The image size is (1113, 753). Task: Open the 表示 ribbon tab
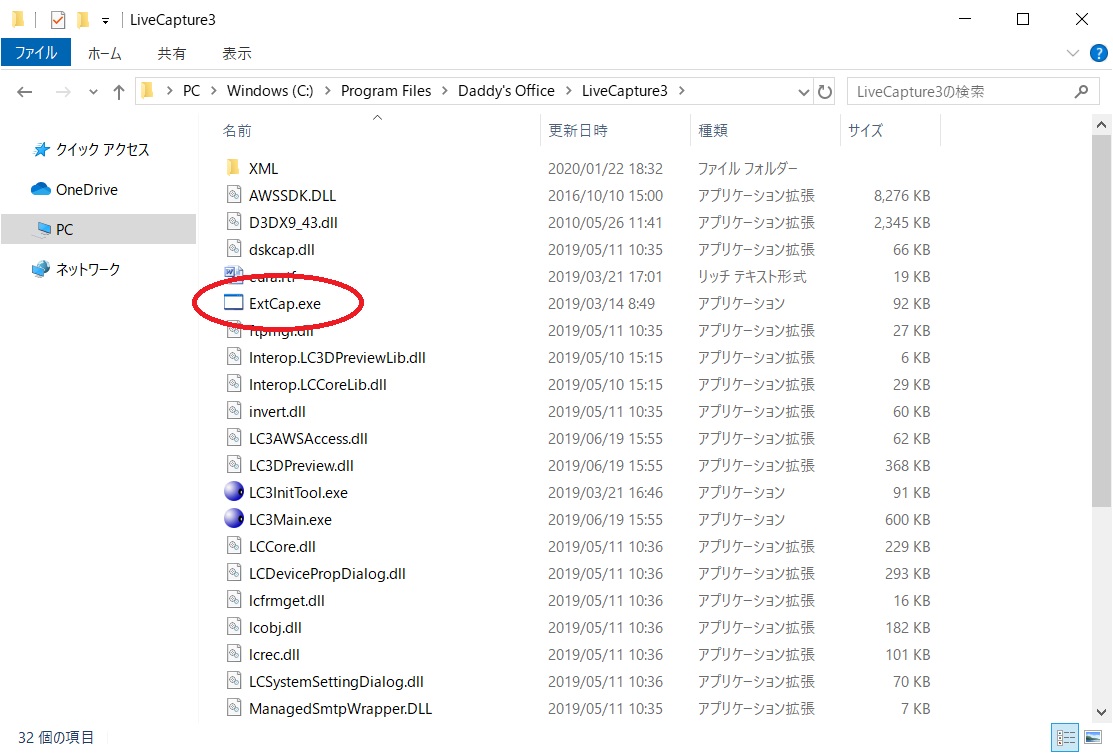236,53
